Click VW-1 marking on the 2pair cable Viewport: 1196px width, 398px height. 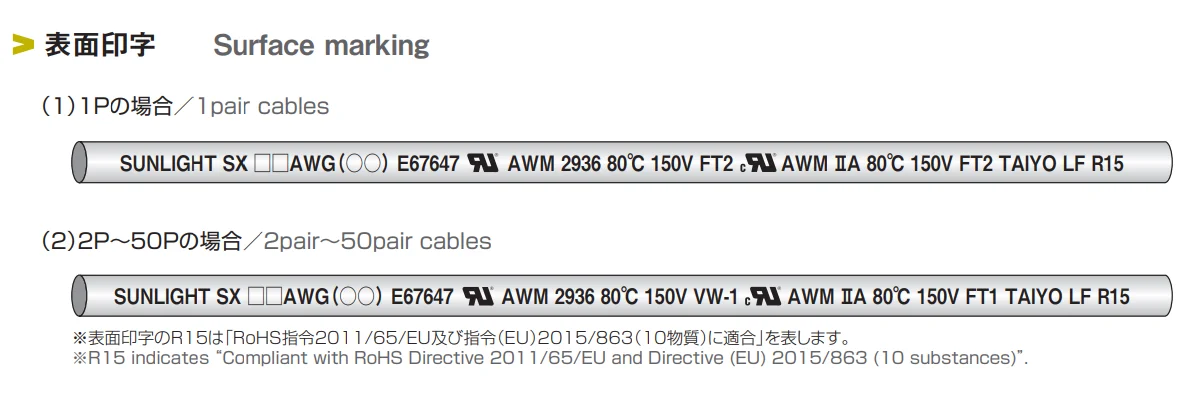715,297
